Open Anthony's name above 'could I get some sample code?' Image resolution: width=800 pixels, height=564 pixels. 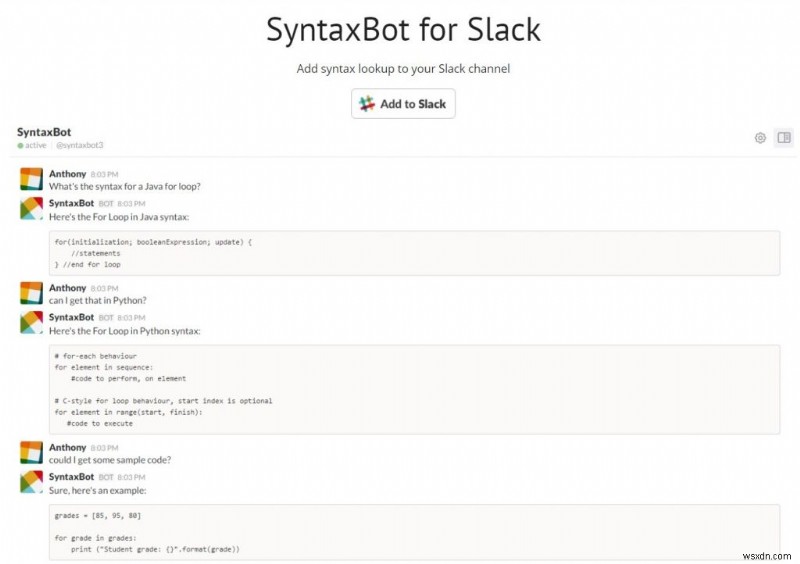[x=67, y=447]
